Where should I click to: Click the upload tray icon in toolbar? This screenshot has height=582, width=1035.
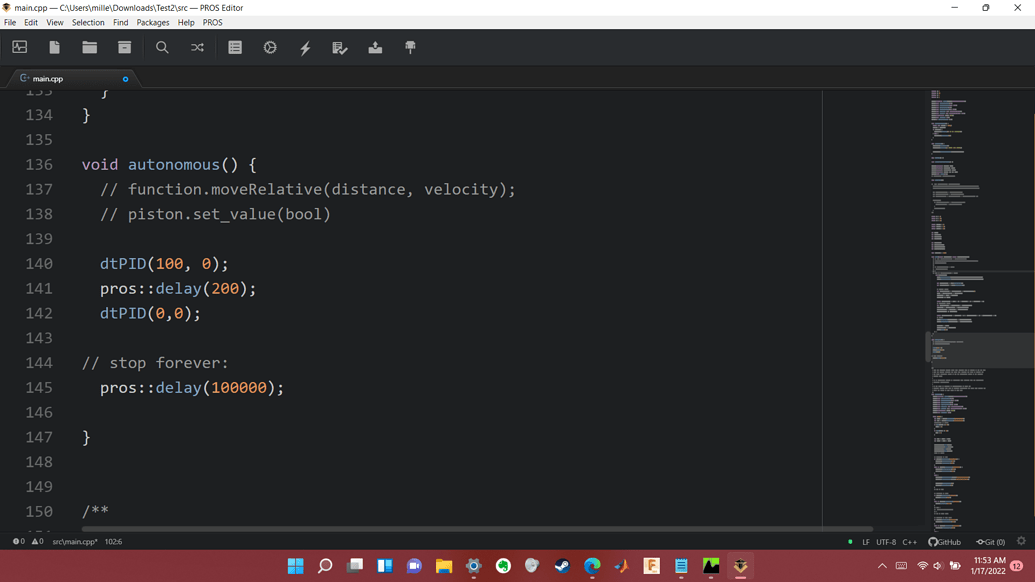tap(375, 47)
